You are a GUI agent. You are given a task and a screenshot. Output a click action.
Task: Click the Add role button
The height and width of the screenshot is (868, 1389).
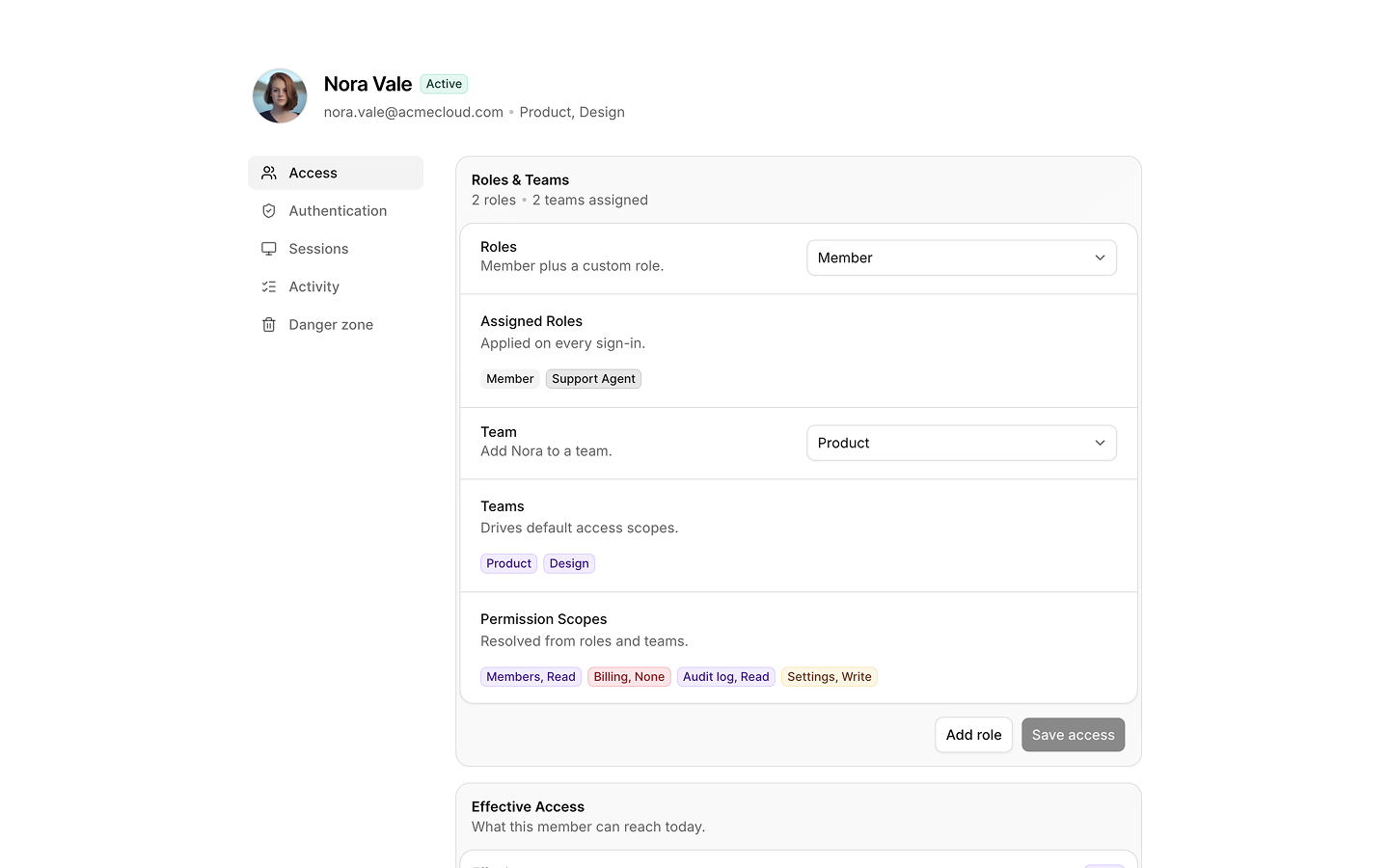pyautogui.click(x=973, y=735)
